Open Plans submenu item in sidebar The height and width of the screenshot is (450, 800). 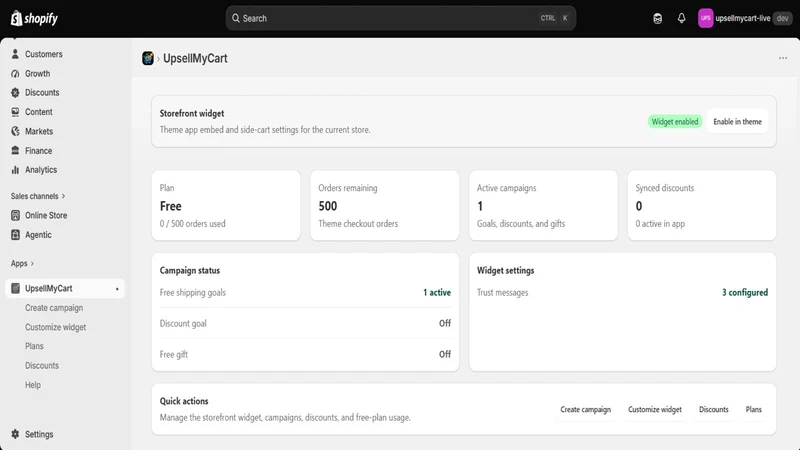(x=34, y=346)
